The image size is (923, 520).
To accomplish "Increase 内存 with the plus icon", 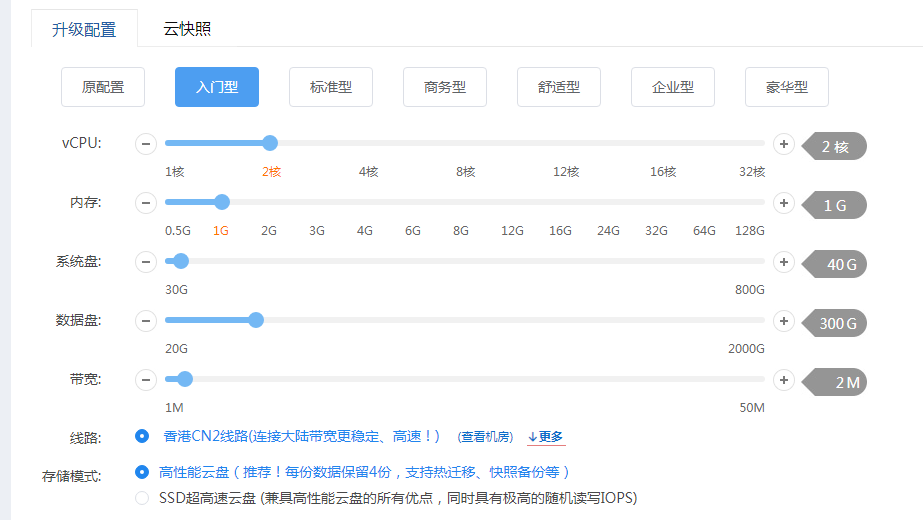I will coord(784,204).
